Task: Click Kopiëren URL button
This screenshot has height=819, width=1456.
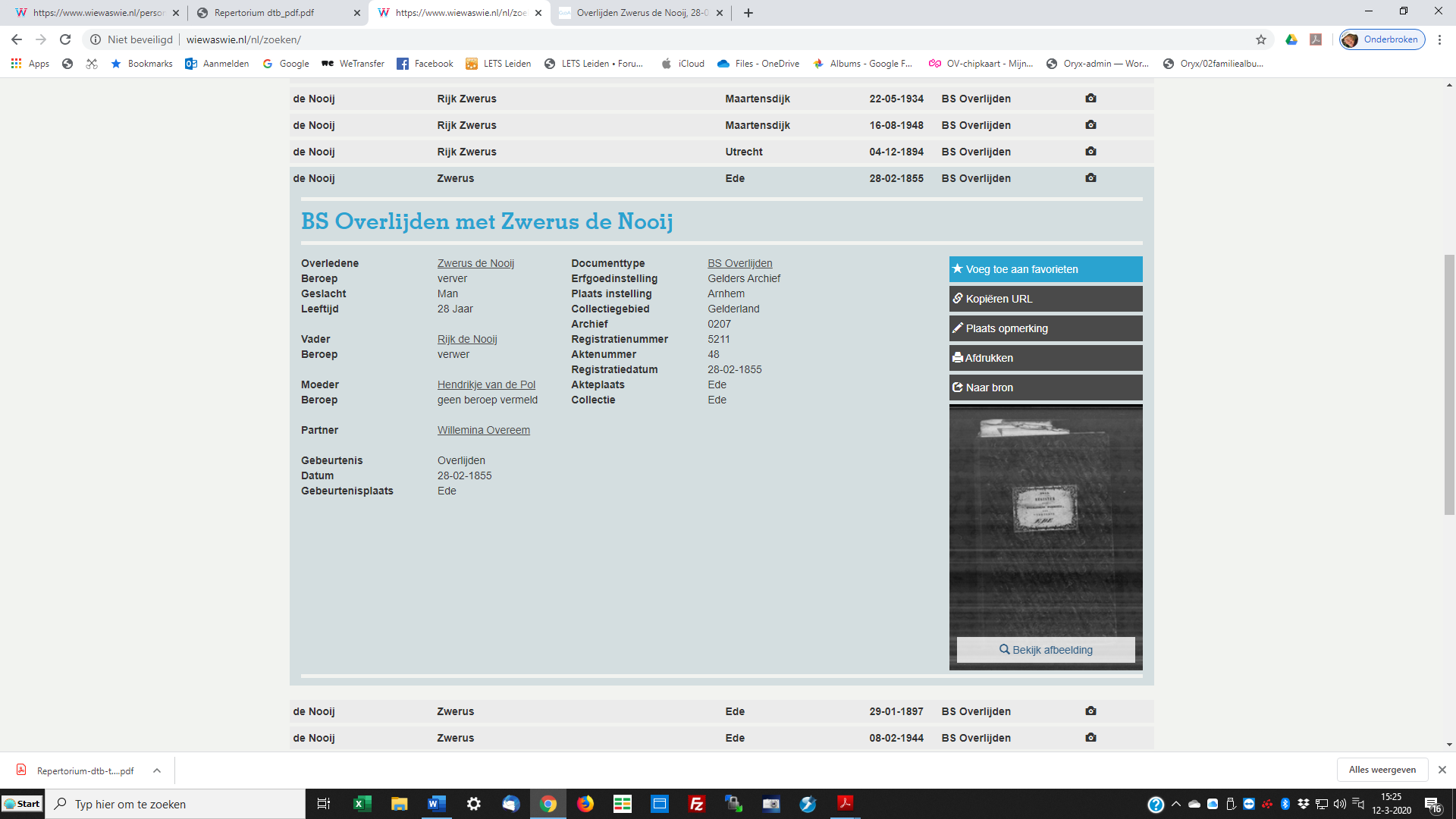Action: click(x=1045, y=299)
